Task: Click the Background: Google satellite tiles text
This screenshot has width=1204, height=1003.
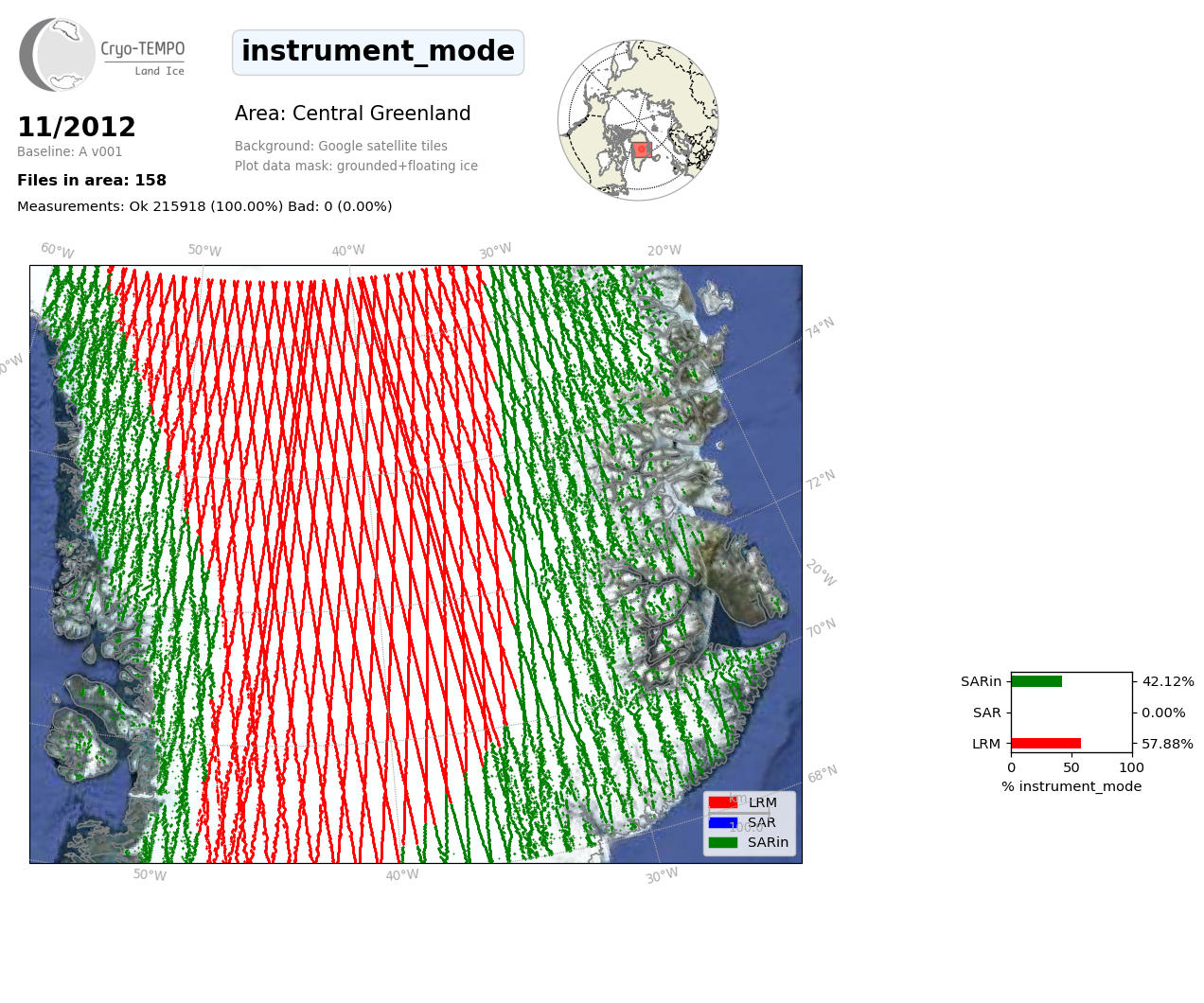Action: pyautogui.click(x=341, y=146)
